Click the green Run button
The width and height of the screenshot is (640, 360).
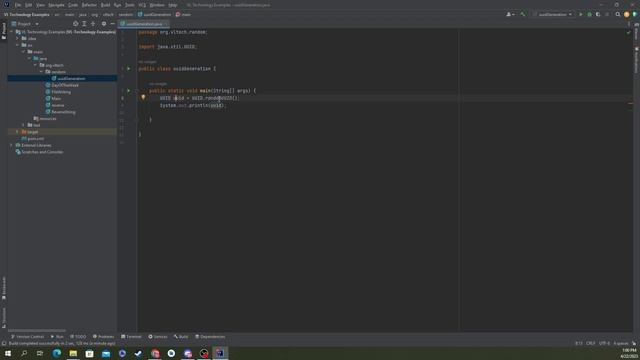click(x=581, y=15)
